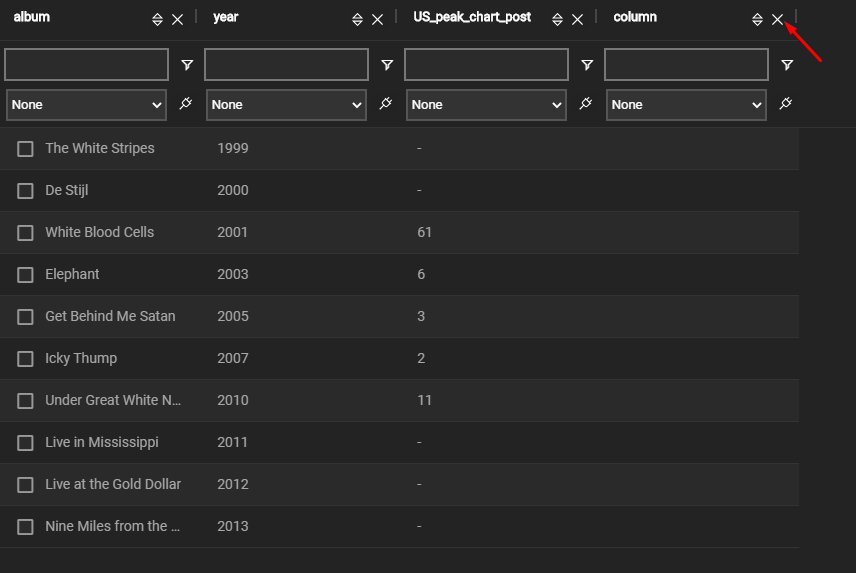Click the album column header label
This screenshot has width=856, height=573.
pos(32,17)
